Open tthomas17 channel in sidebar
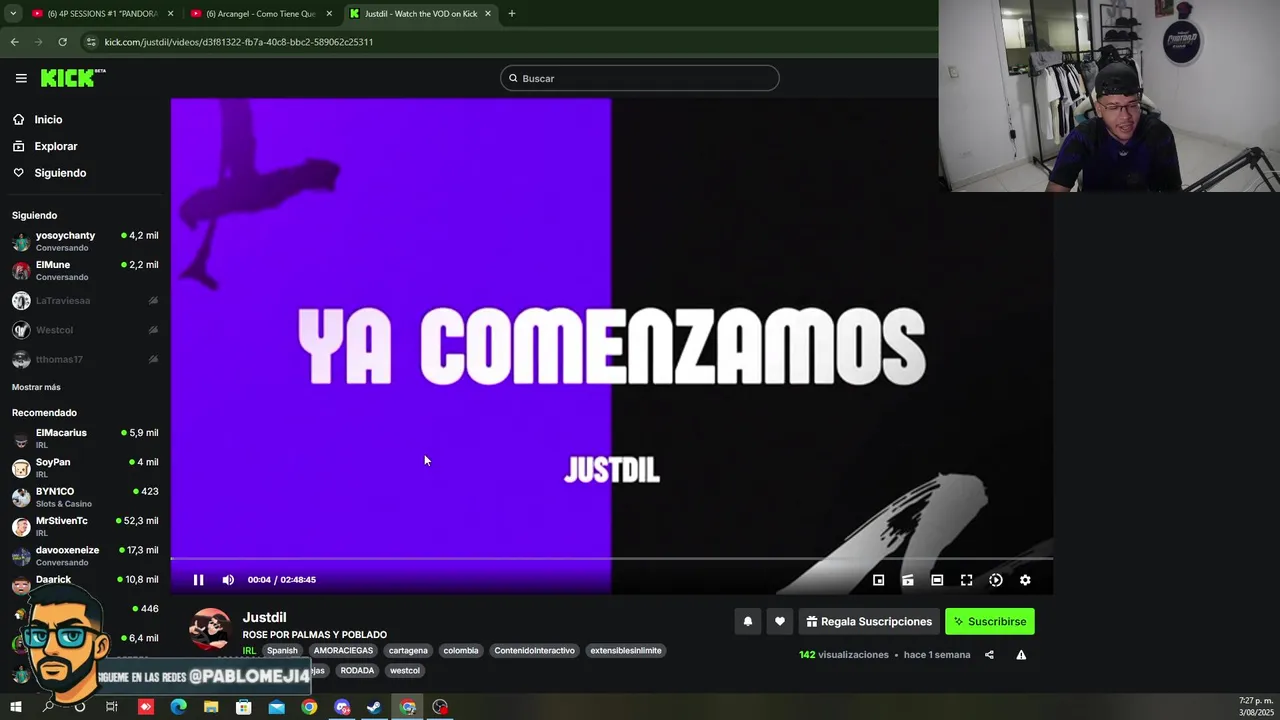 click(x=85, y=359)
